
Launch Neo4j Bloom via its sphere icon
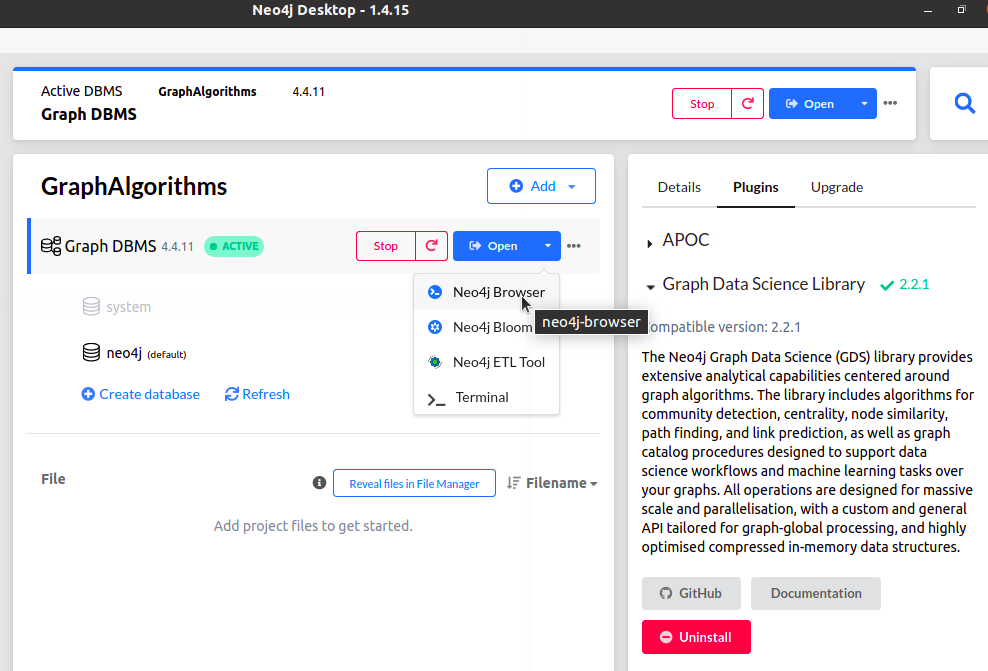pos(435,327)
